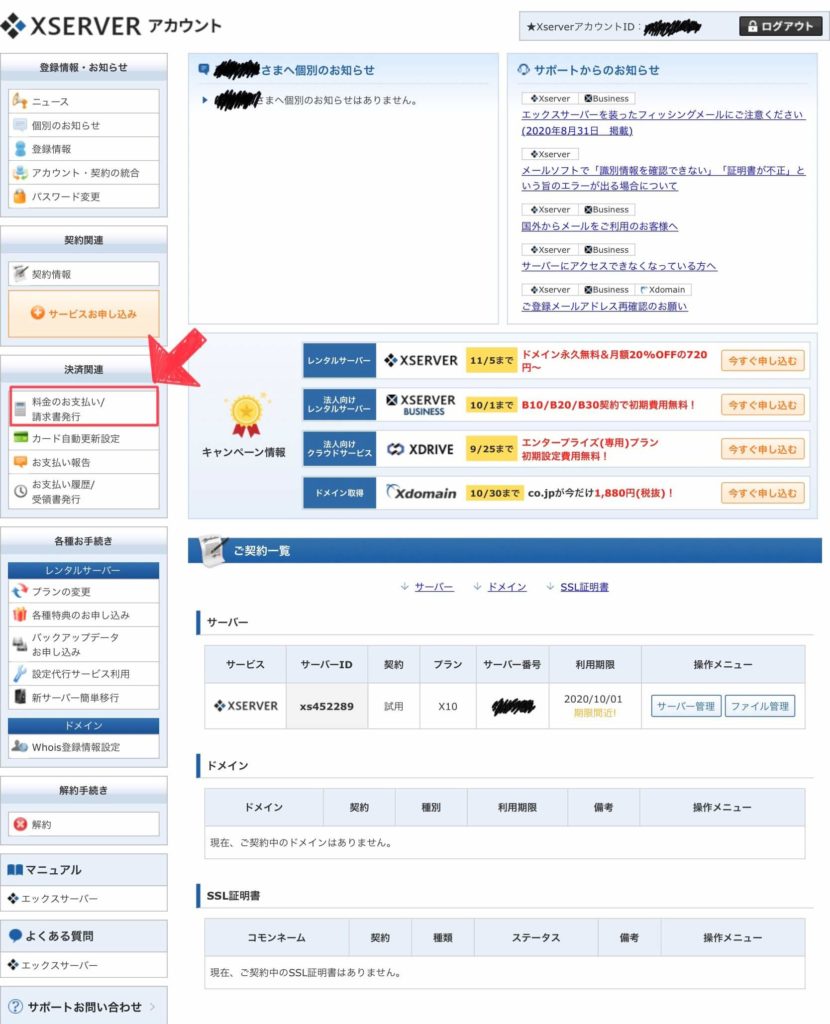Click the server icon for 新サーバー簡単移行
This screenshot has width=830, height=1024.
(20, 697)
